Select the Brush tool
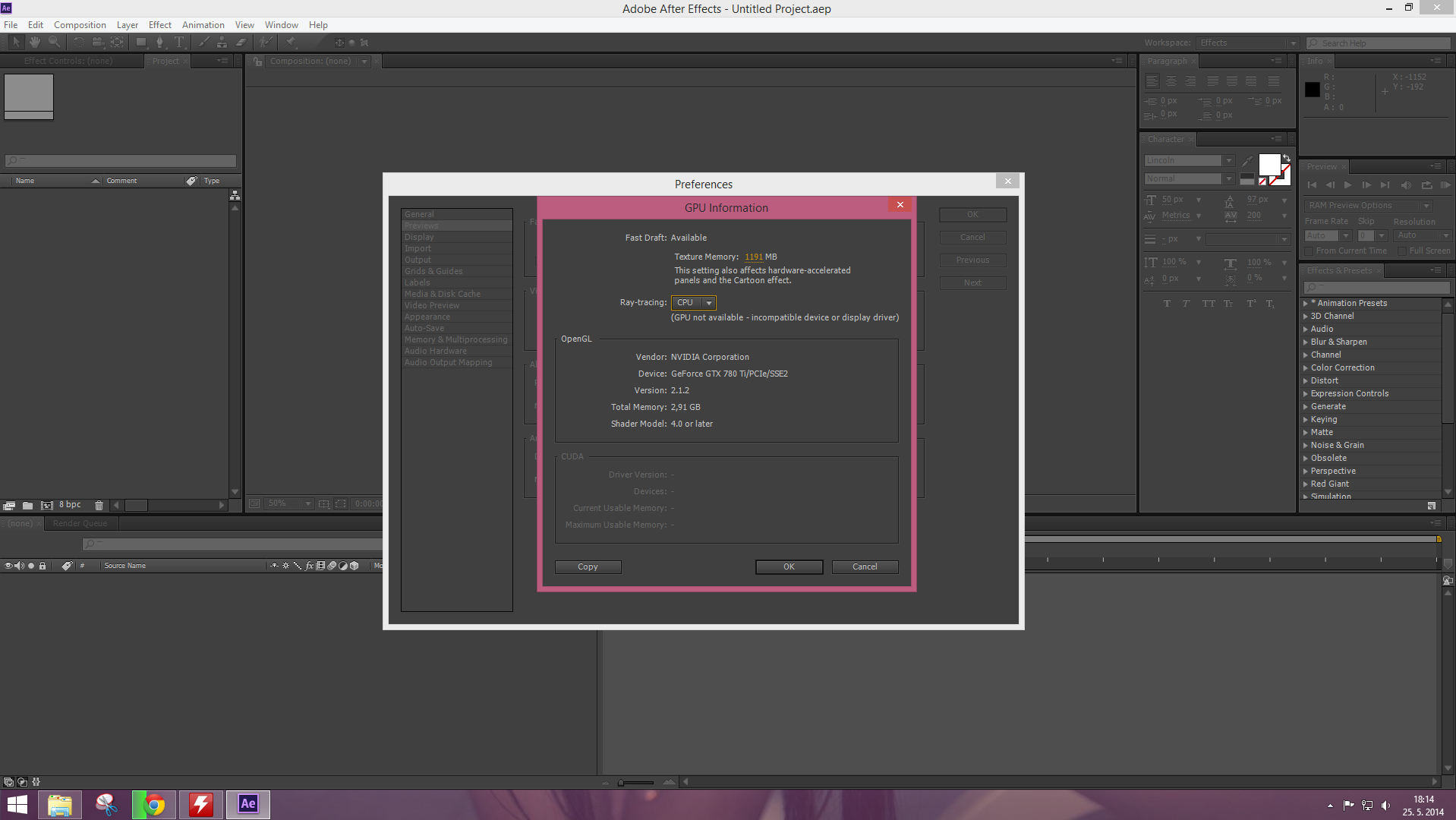This screenshot has height=820, width=1456. click(203, 43)
